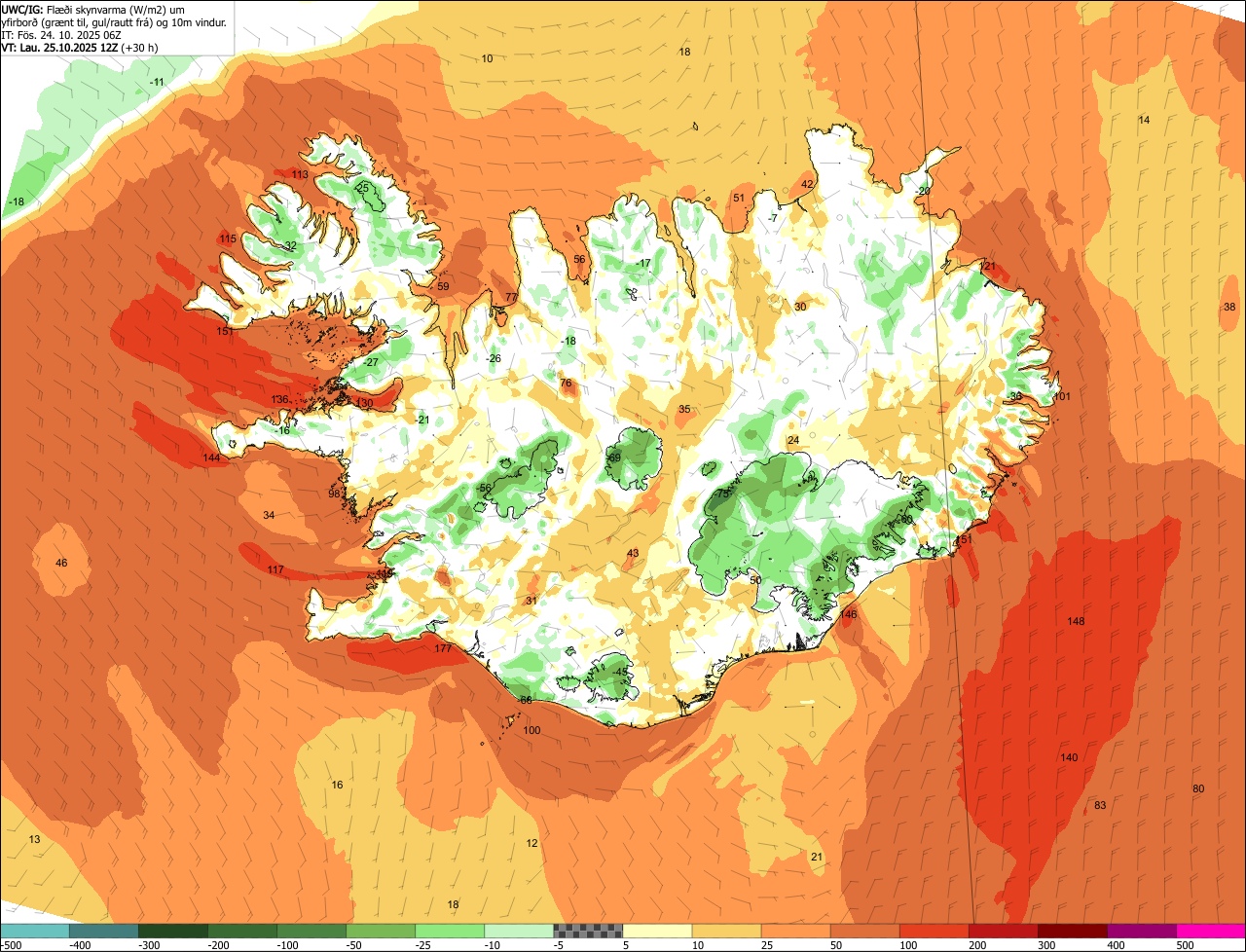Select the -300 legend label
Screen dimensions: 1246x952
[149, 945]
